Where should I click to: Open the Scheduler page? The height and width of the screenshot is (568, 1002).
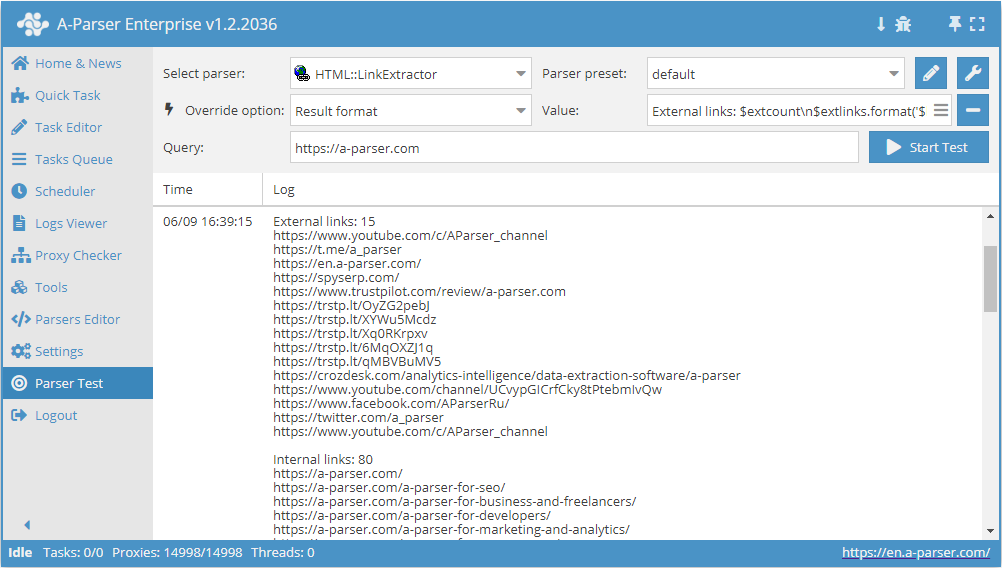(x=65, y=191)
